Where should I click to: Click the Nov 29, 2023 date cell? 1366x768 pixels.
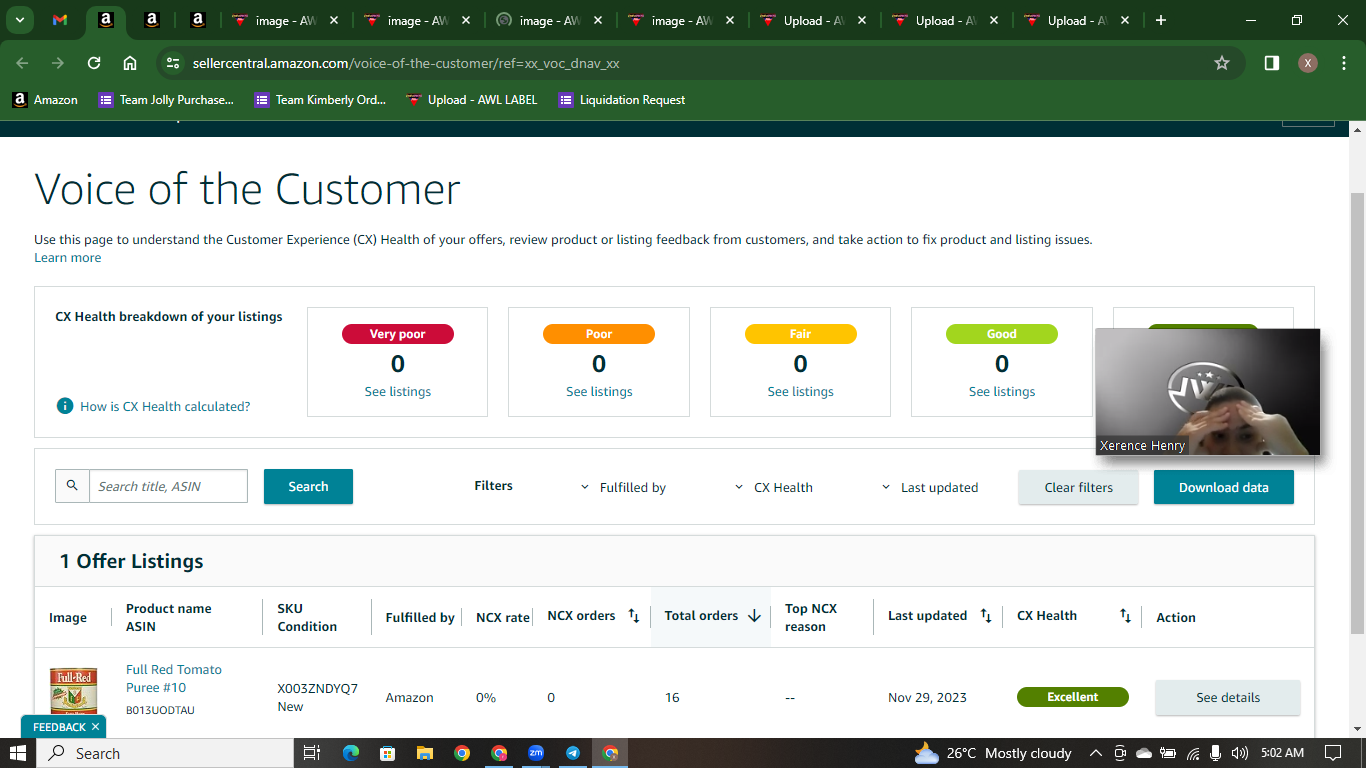click(927, 697)
